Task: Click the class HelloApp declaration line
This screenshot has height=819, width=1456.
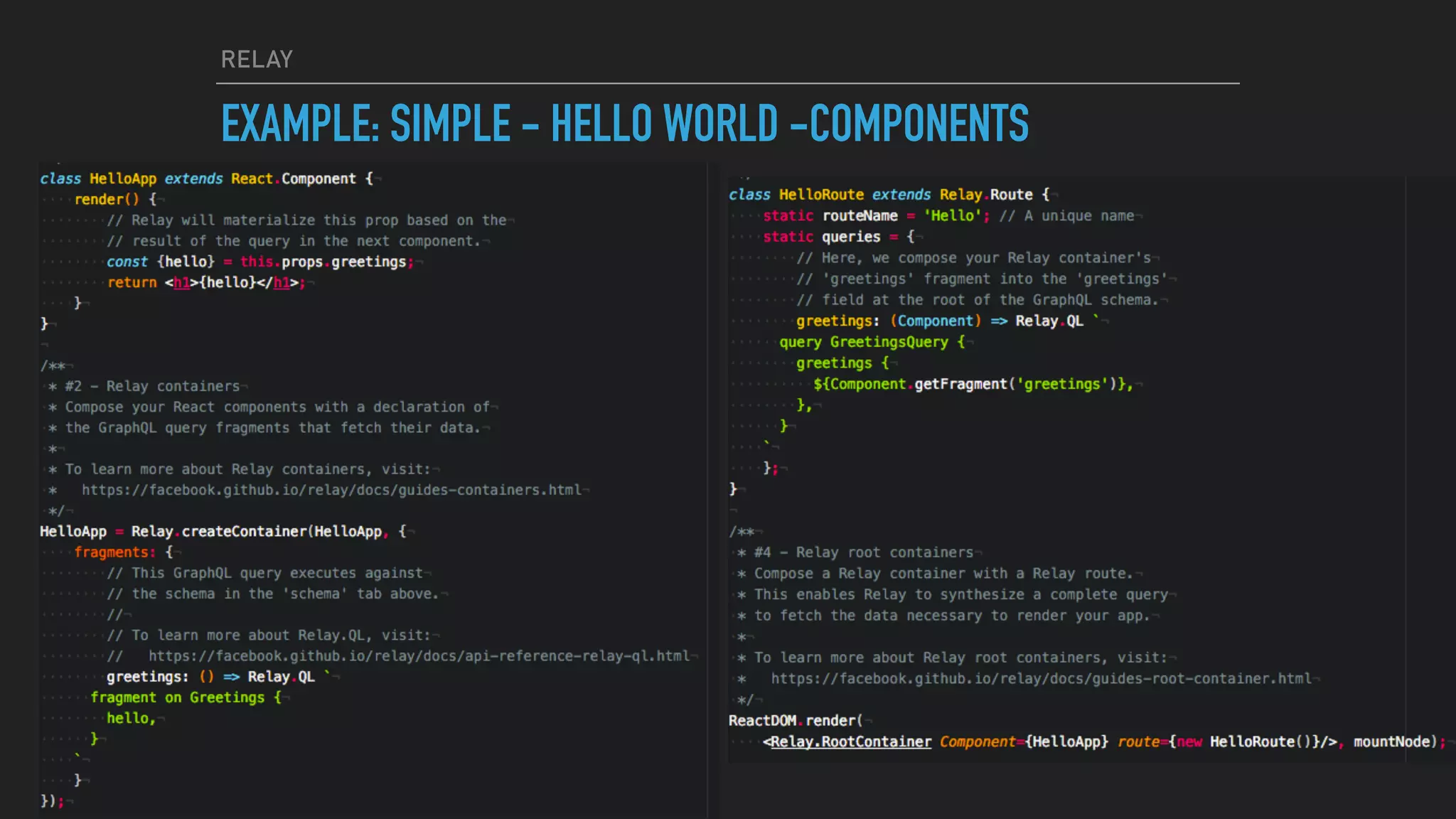Action: [206, 178]
